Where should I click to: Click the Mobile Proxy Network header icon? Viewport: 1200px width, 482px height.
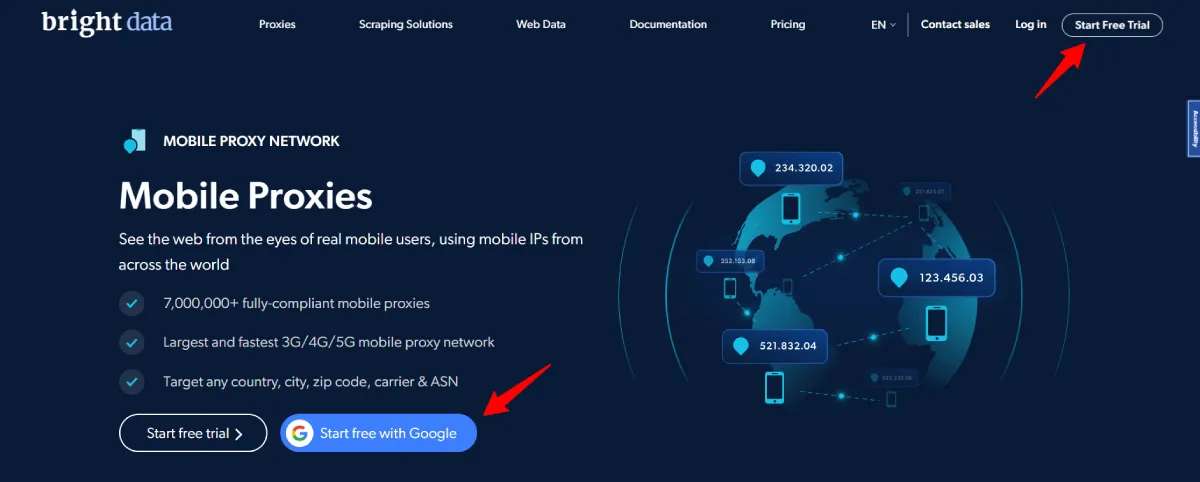[x=135, y=141]
